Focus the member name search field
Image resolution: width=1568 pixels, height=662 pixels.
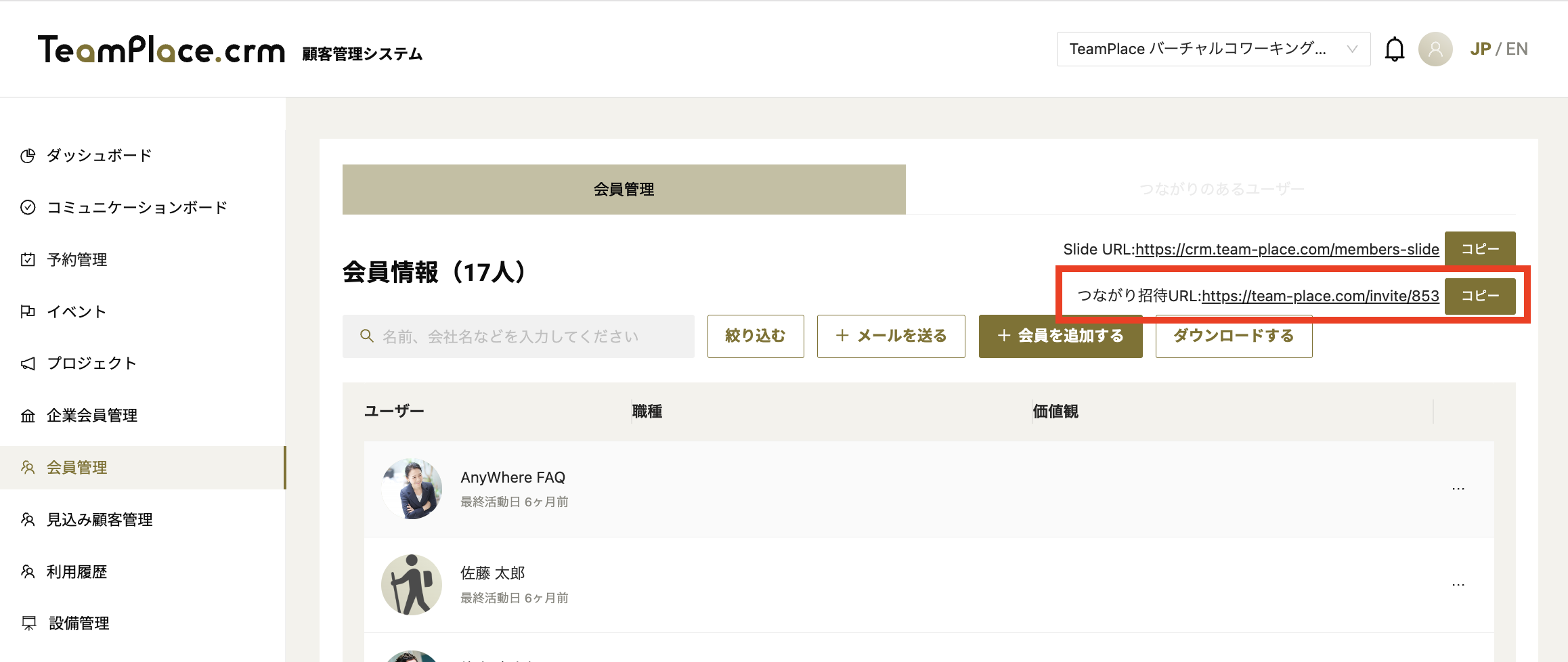pyautogui.click(x=519, y=336)
